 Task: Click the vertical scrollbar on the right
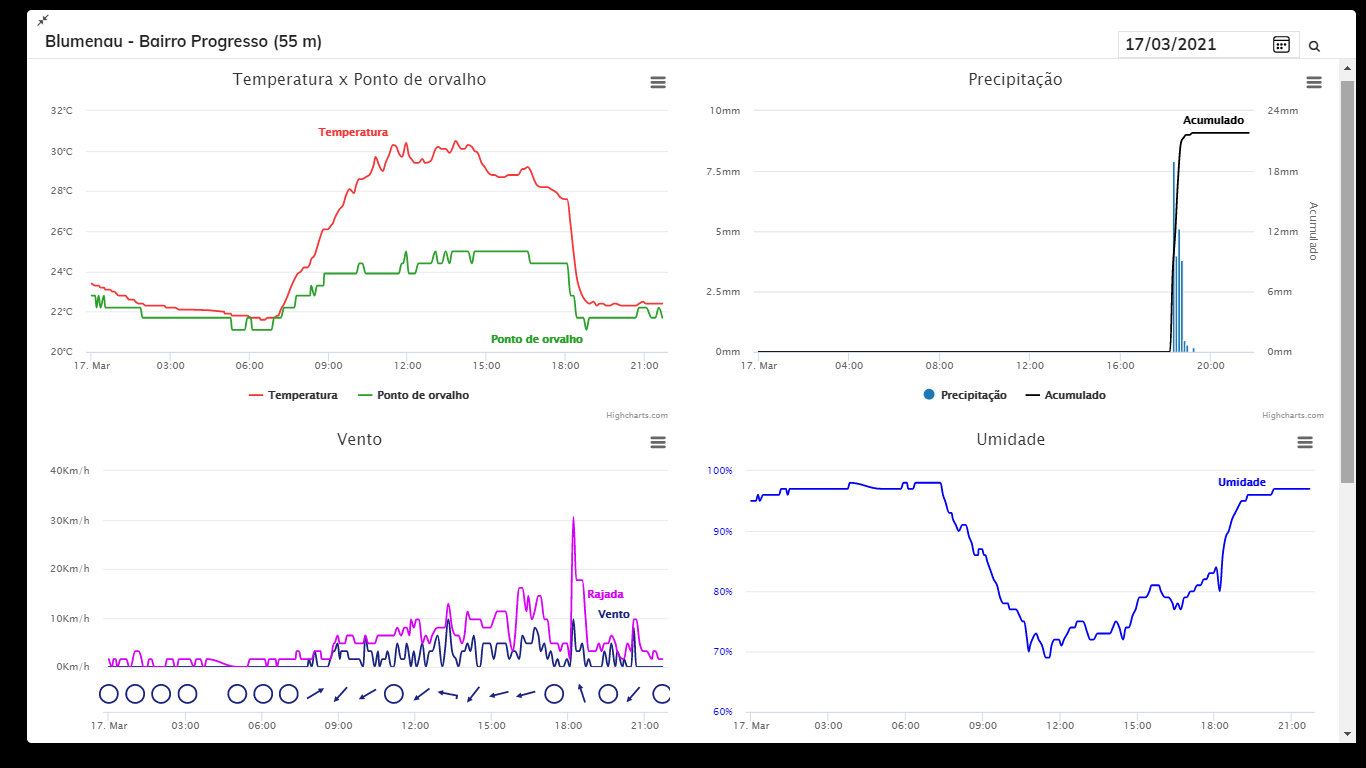[x=1347, y=280]
